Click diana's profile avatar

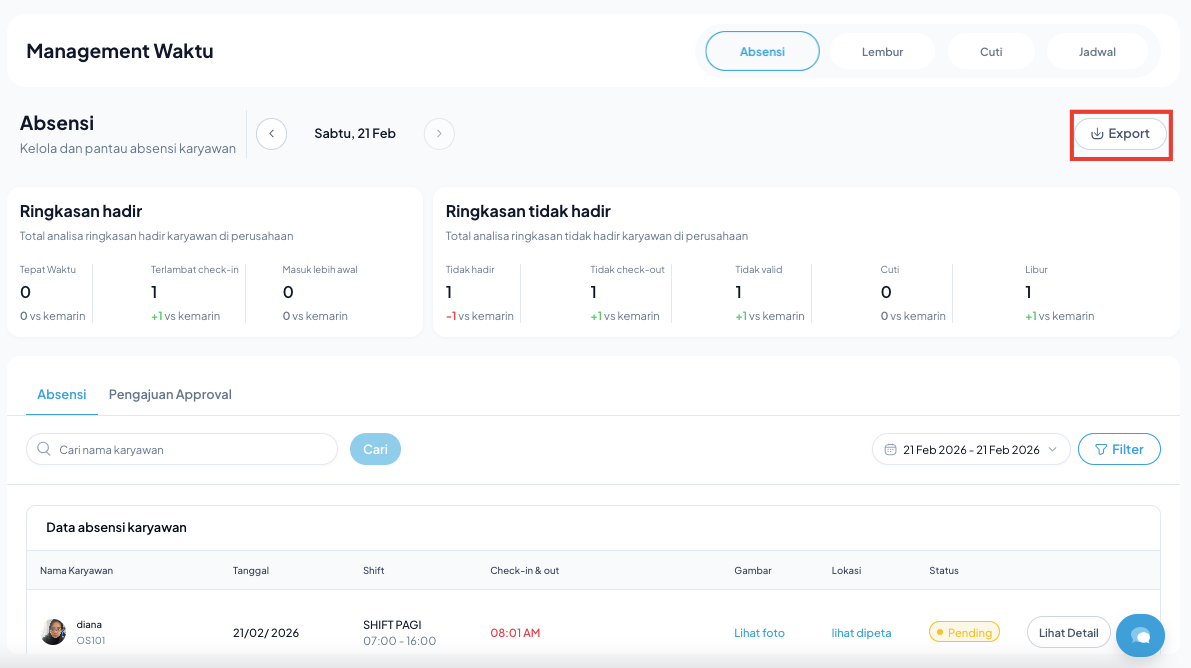pyautogui.click(x=53, y=632)
